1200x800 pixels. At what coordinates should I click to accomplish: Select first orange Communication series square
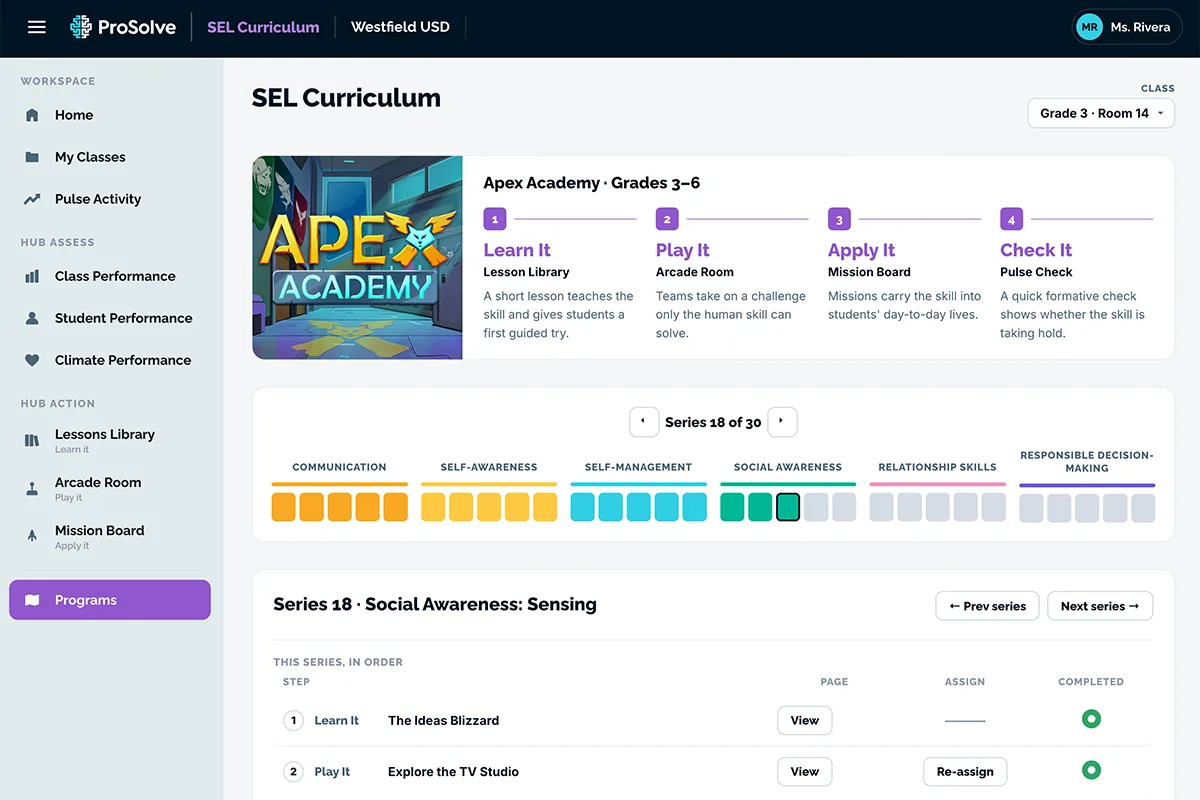click(x=284, y=507)
